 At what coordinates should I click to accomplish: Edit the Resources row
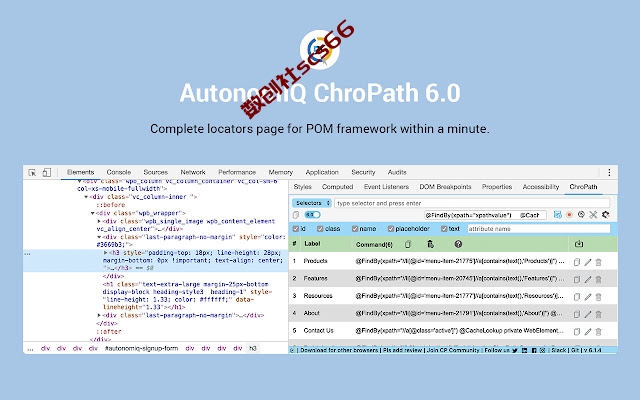click(x=588, y=297)
